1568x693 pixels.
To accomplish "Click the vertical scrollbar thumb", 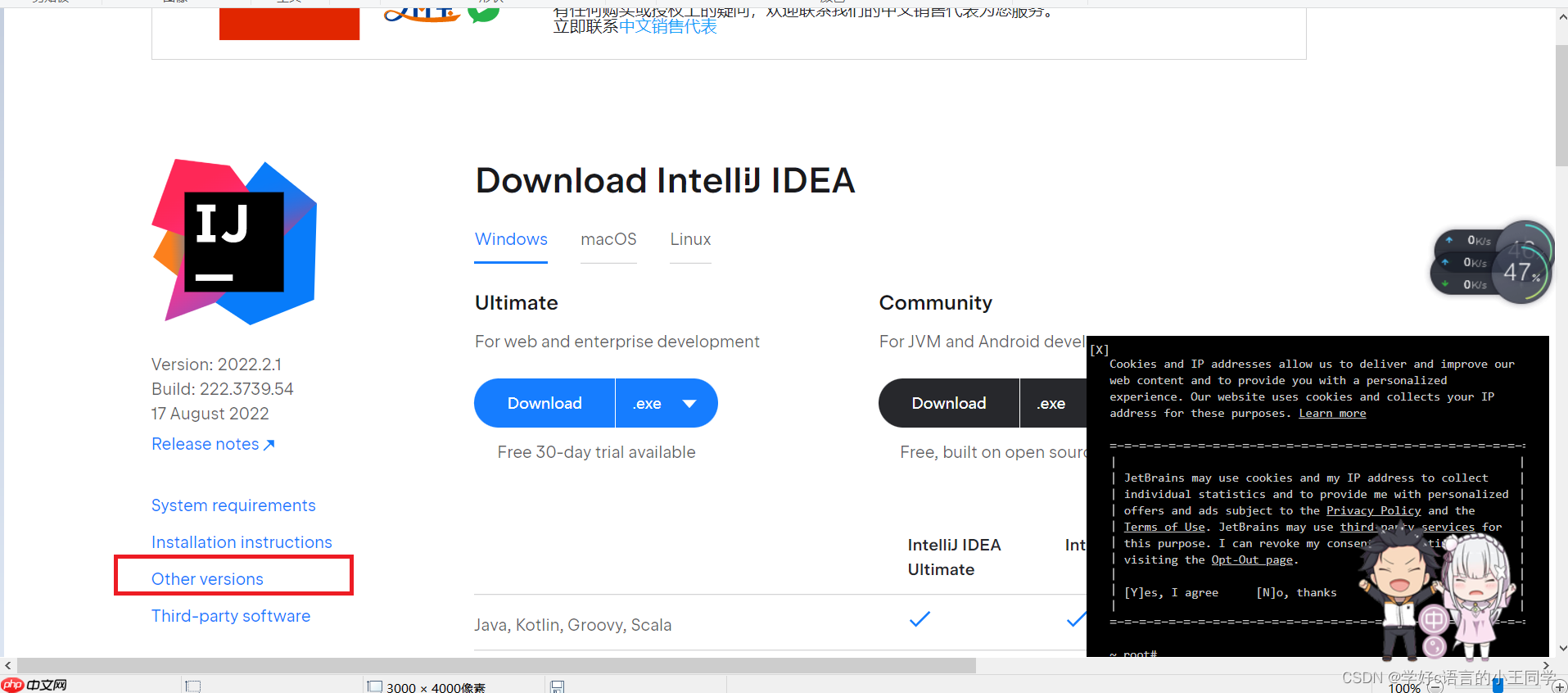I will (1561, 105).
